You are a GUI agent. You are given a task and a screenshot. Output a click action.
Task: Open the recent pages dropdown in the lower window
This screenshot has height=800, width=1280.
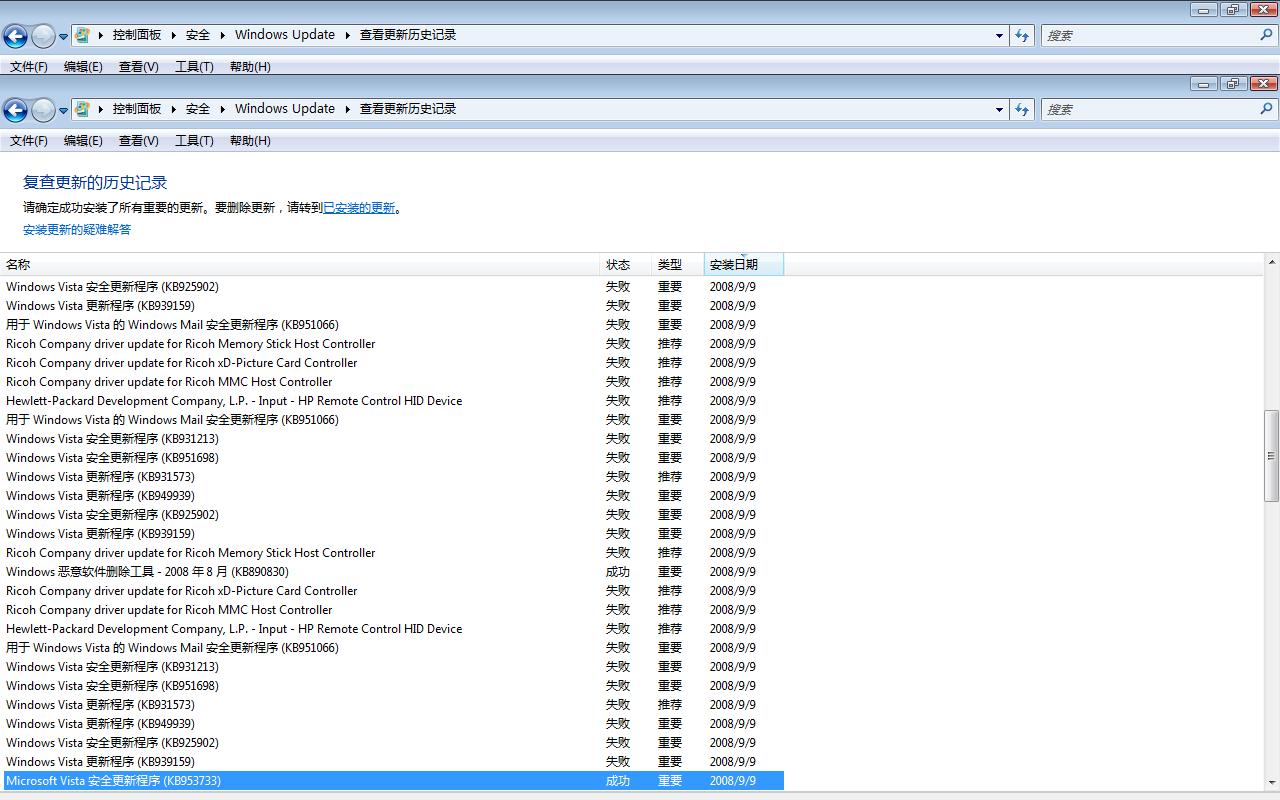(x=63, y=110)
